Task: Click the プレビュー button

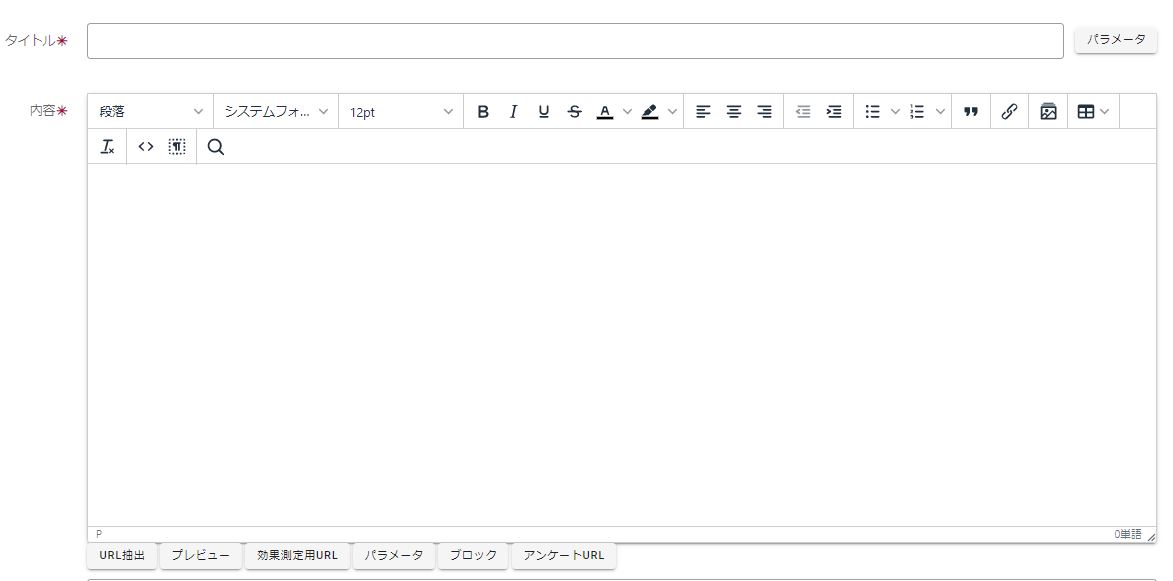Action: tap(200, 555)
